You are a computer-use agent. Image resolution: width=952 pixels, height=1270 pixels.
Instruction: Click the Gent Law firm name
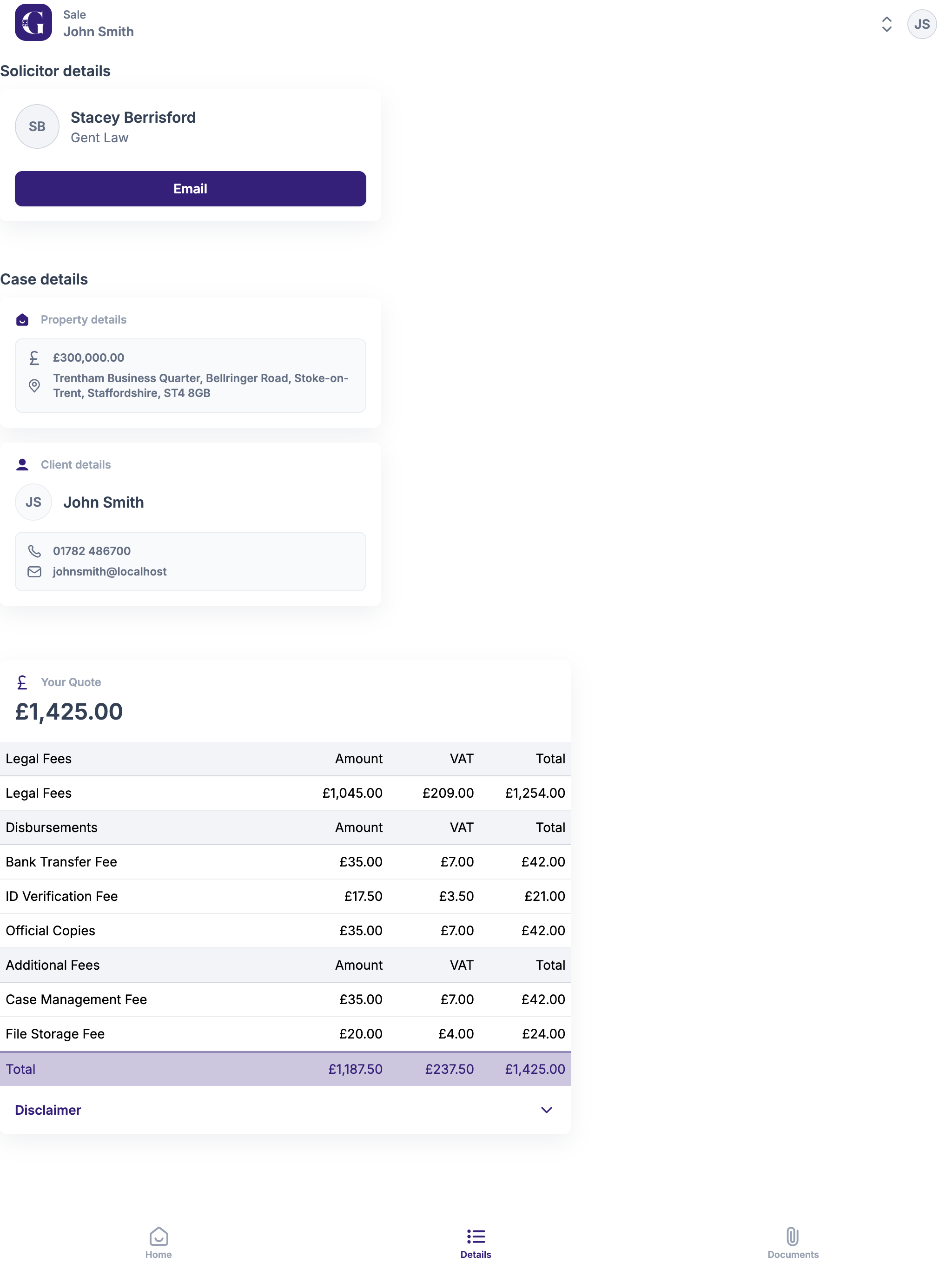[x=99, y=139]
